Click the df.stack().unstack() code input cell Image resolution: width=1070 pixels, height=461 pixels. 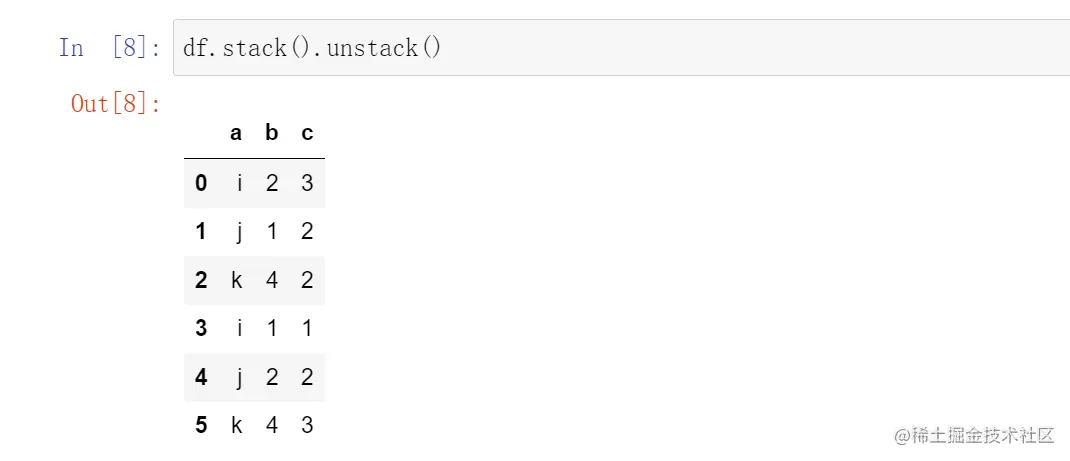tap(620, 47)
